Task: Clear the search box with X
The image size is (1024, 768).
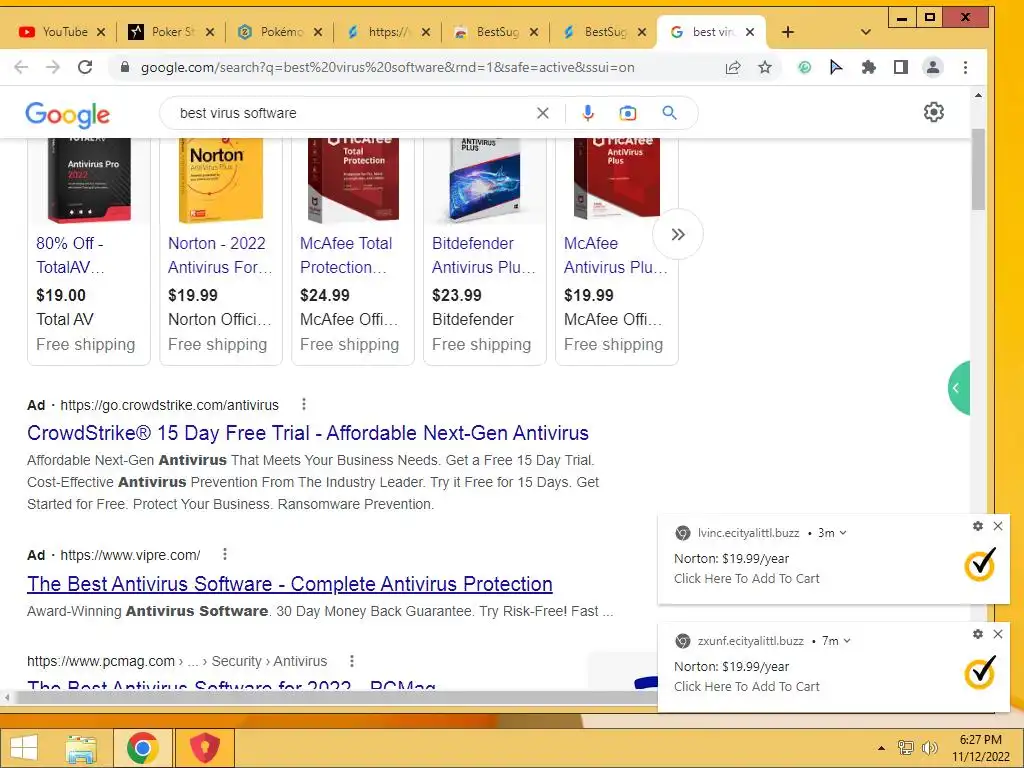Action: point(543,113)
